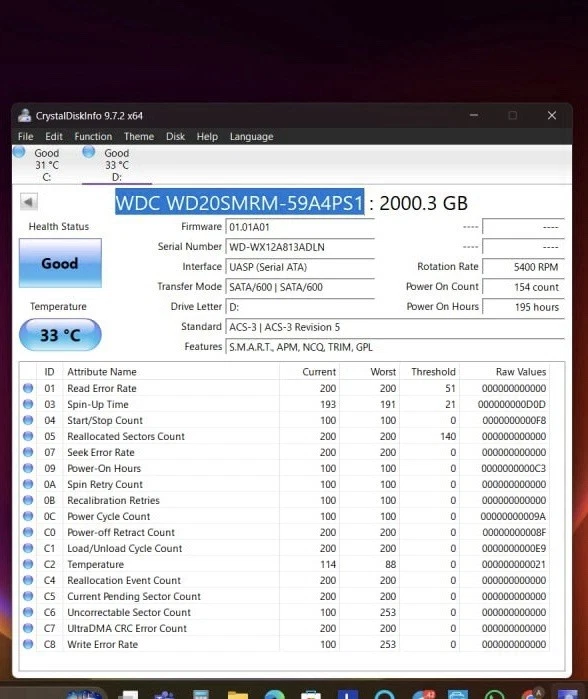Screen dimensions: 588x699
Task: Click the status dot for Power-On Hours row
Action: [x=28, y=468]
